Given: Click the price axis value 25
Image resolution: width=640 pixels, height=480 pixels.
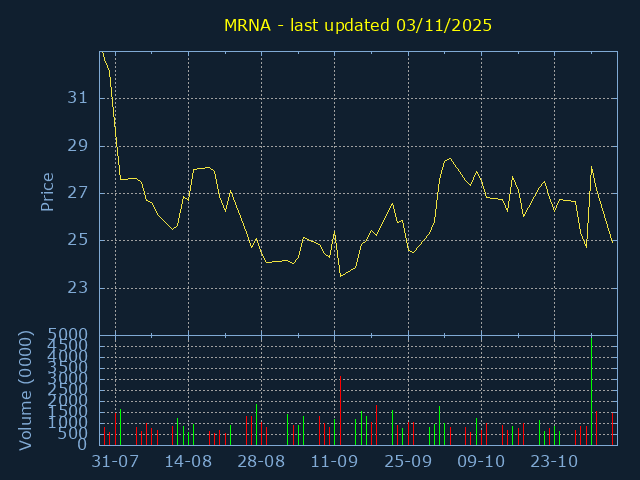Looking at the screenshot, I should pos(78,240).
